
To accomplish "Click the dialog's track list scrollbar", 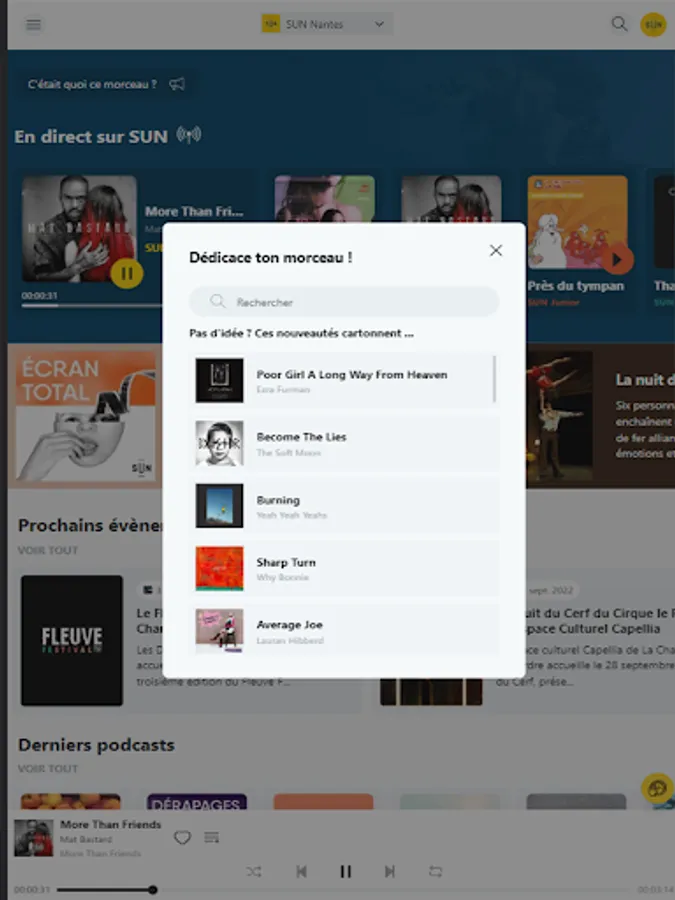I will point(494,379).
